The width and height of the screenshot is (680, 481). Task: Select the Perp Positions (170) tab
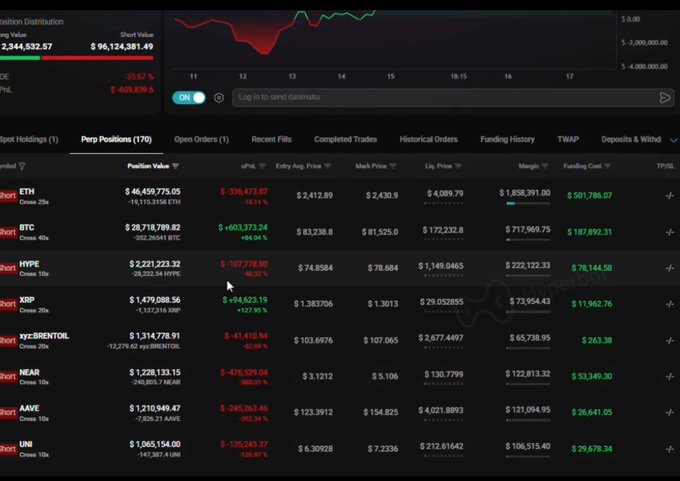(x=116, y=139)
